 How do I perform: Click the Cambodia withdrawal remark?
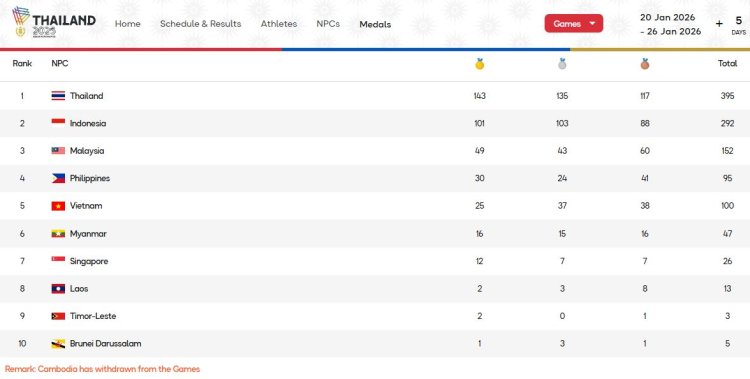[x=102, y=369]
